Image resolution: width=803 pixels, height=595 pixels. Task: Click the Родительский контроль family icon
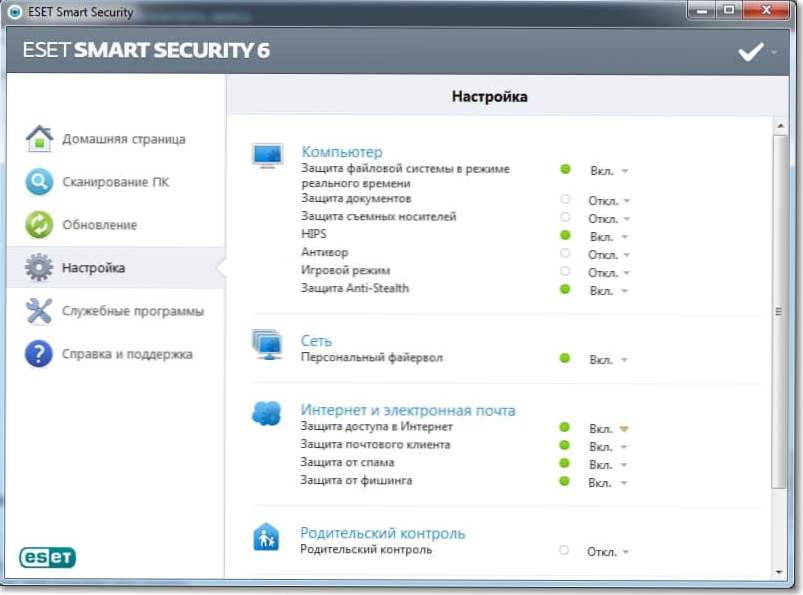[266, 538]
